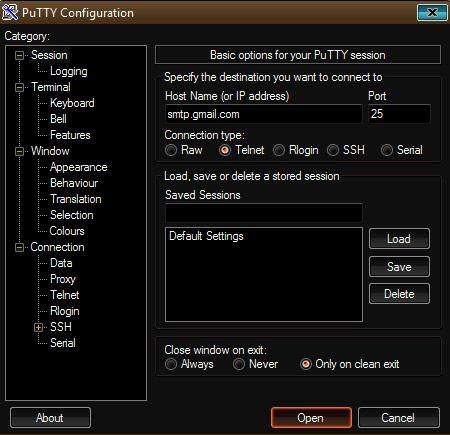The width and height of the screenshot is (450, 435).
Task: Open the Connection category
Action: pos(57,247)
